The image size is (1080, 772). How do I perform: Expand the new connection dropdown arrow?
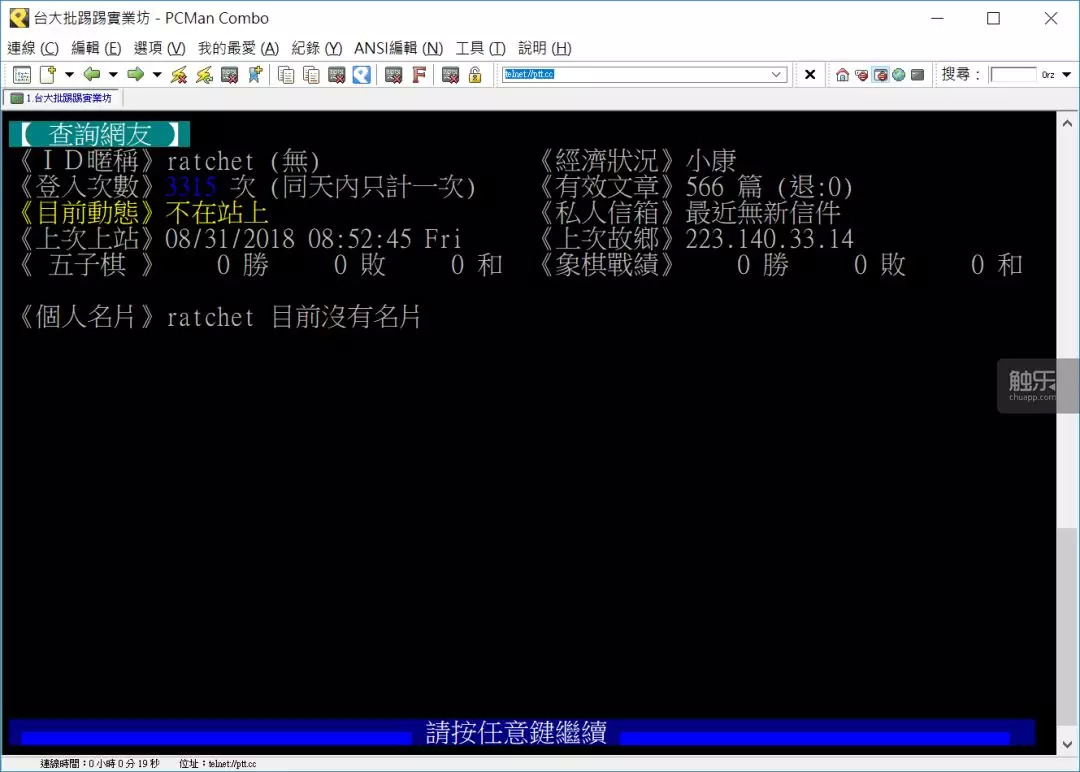pos(69,74)
